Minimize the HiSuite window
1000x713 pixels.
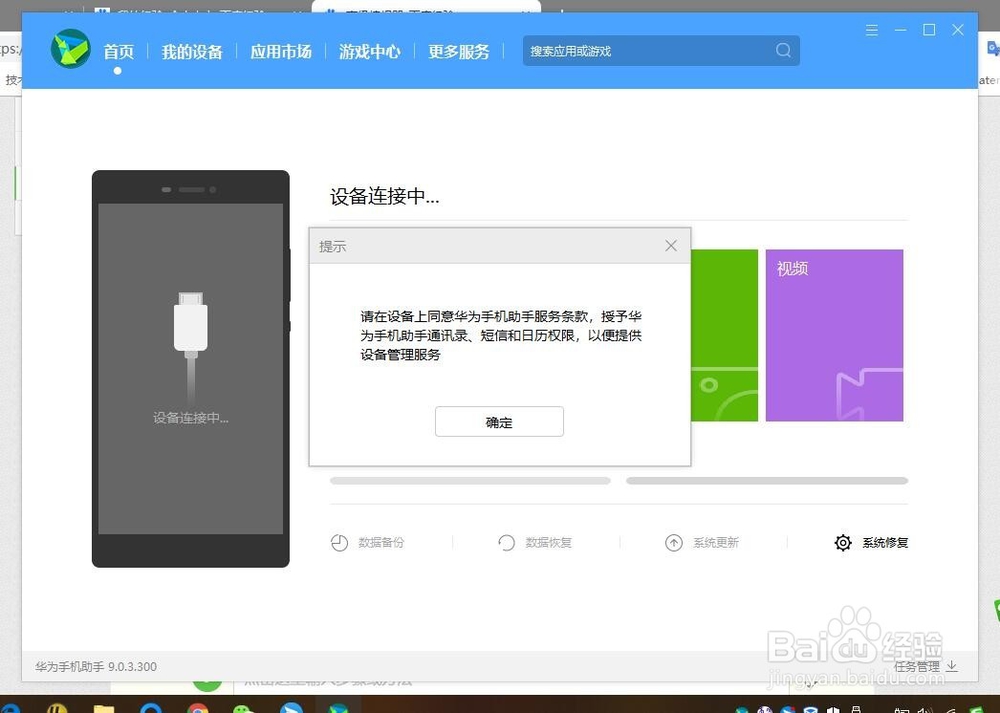[901, 30]
